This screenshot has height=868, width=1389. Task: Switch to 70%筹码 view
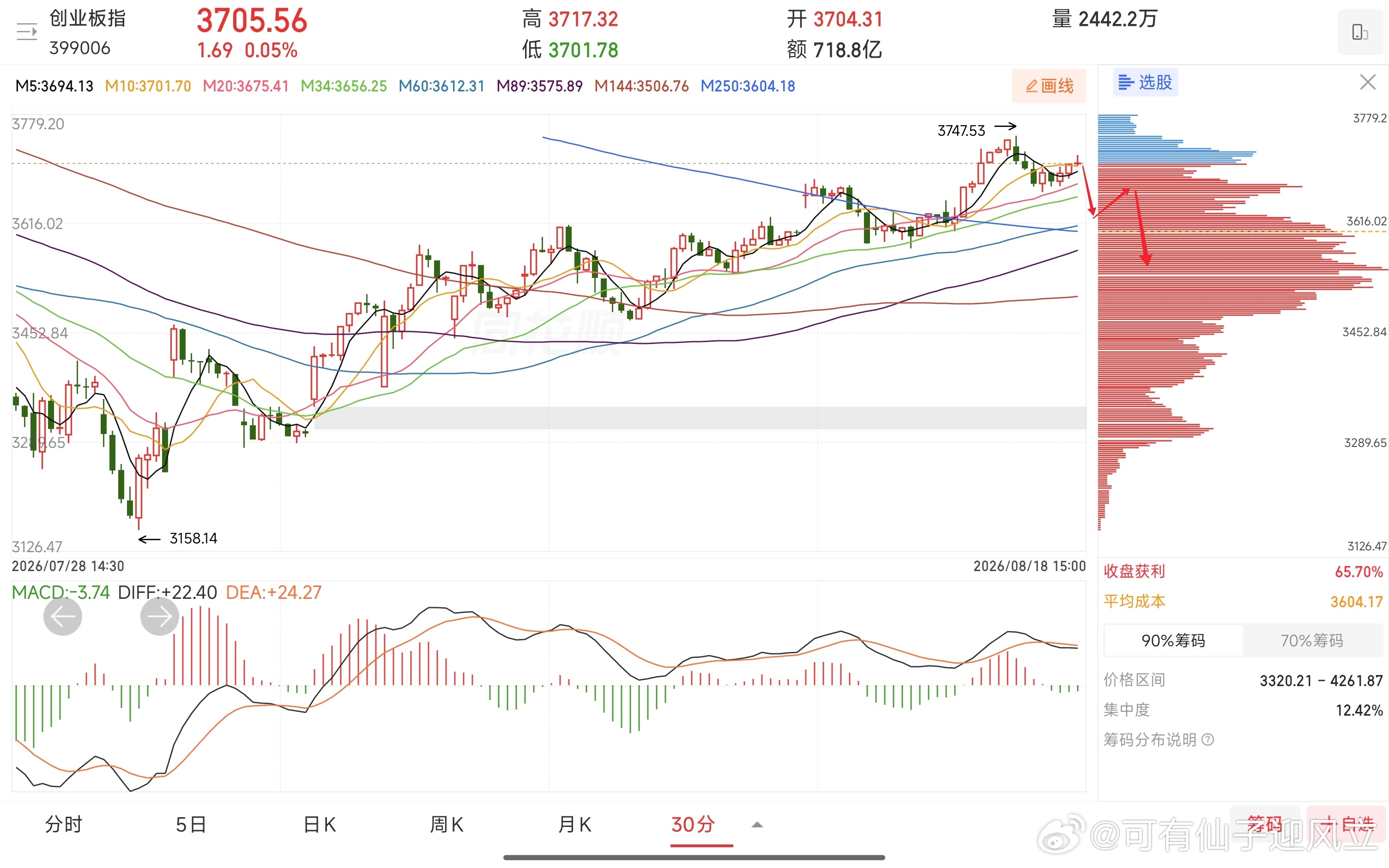1312,641
